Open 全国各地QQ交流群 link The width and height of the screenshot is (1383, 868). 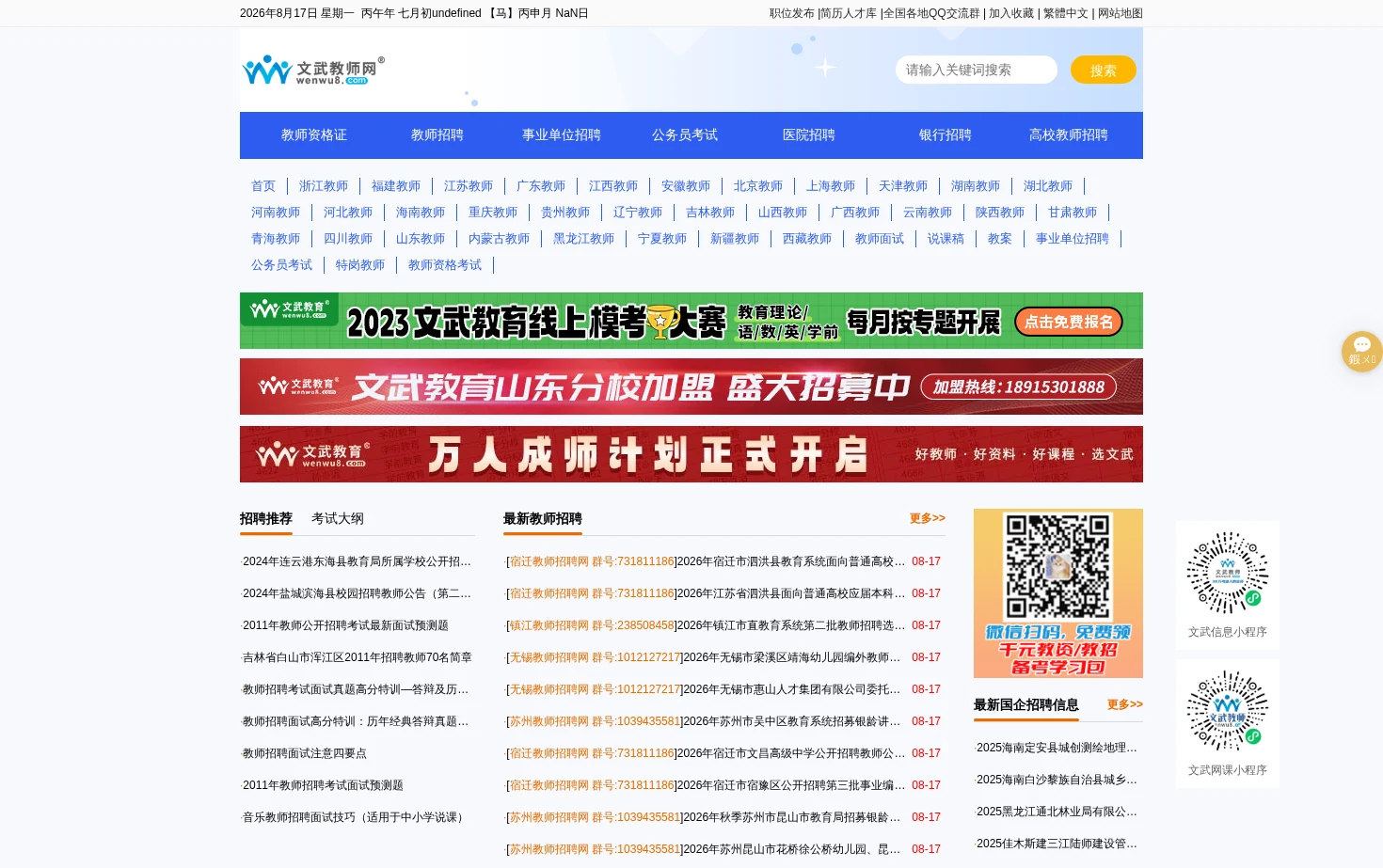pyautogui.click(x=931, y=13)
